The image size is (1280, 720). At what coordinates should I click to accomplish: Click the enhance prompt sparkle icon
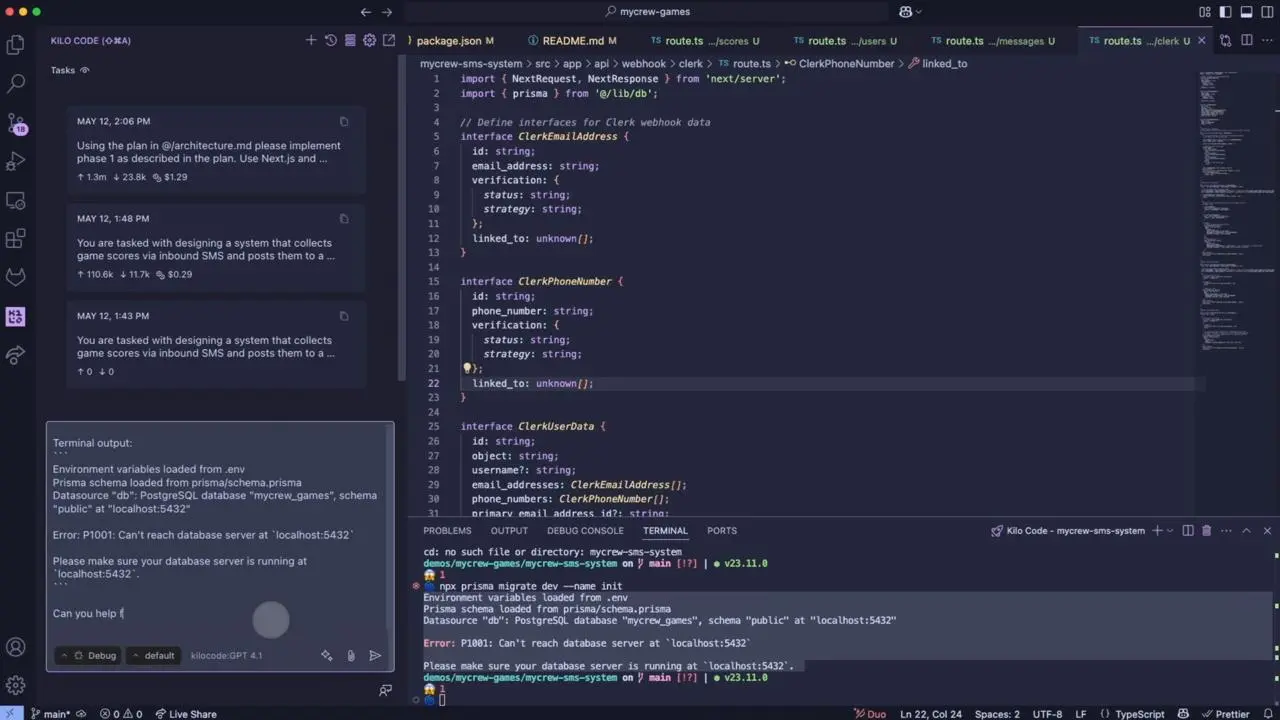tap(326, 655)
